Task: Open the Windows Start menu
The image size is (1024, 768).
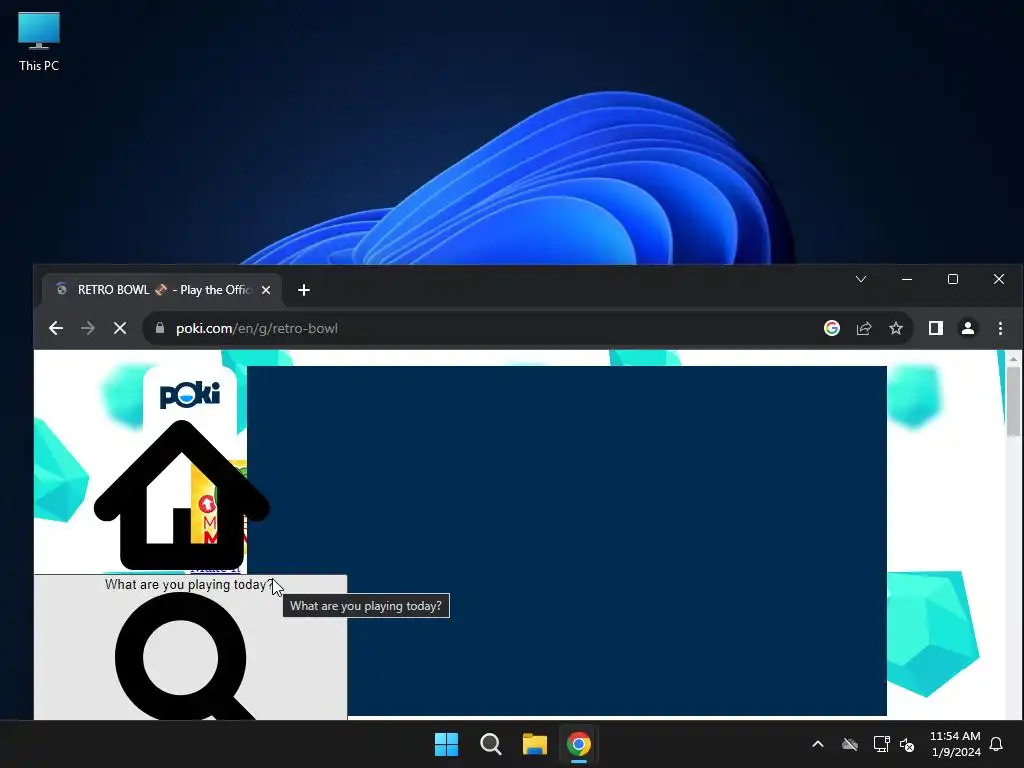Action: [447, 744]
